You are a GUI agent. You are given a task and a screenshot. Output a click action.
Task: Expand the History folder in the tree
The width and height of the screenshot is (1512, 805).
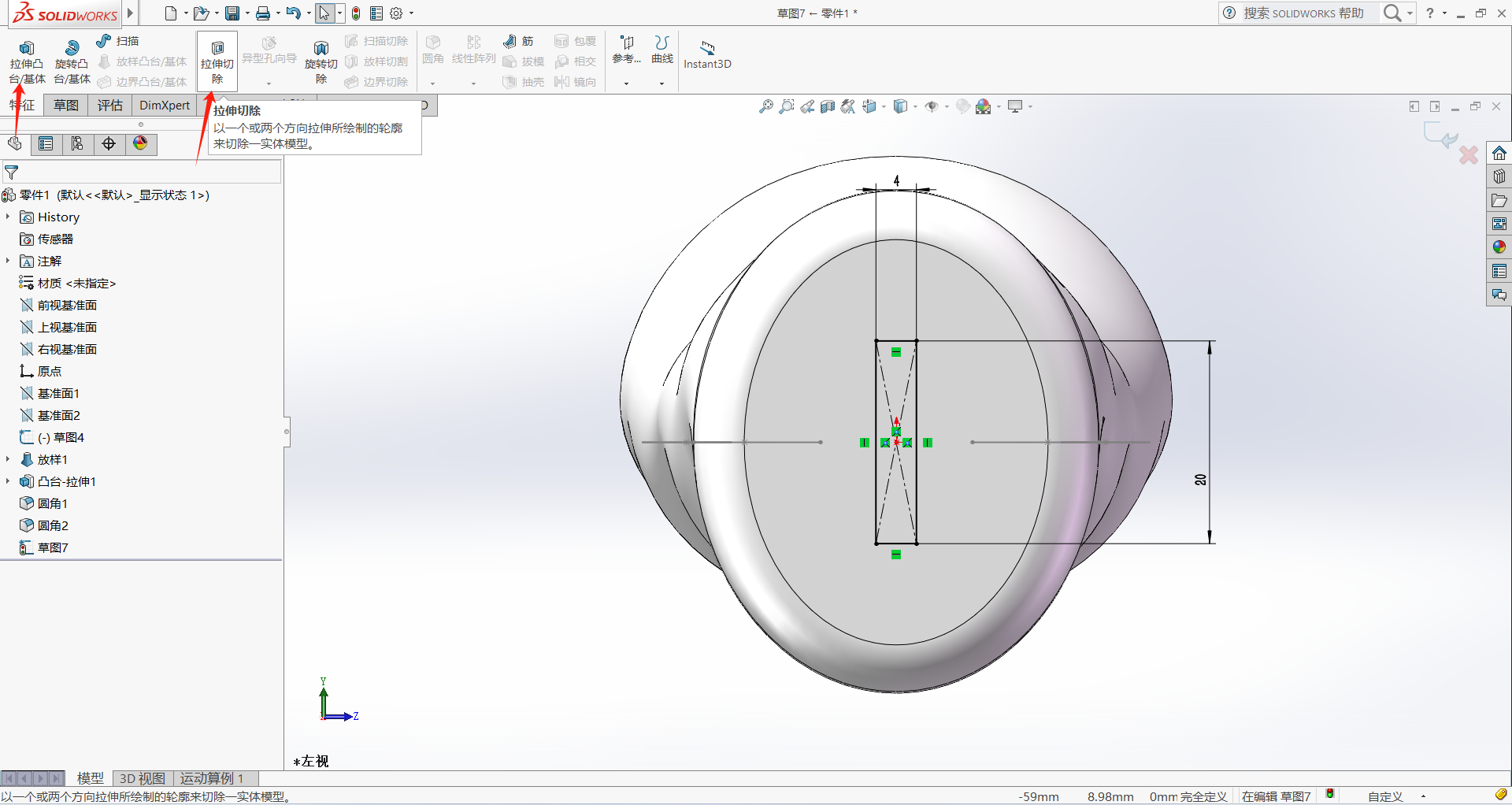8,217
